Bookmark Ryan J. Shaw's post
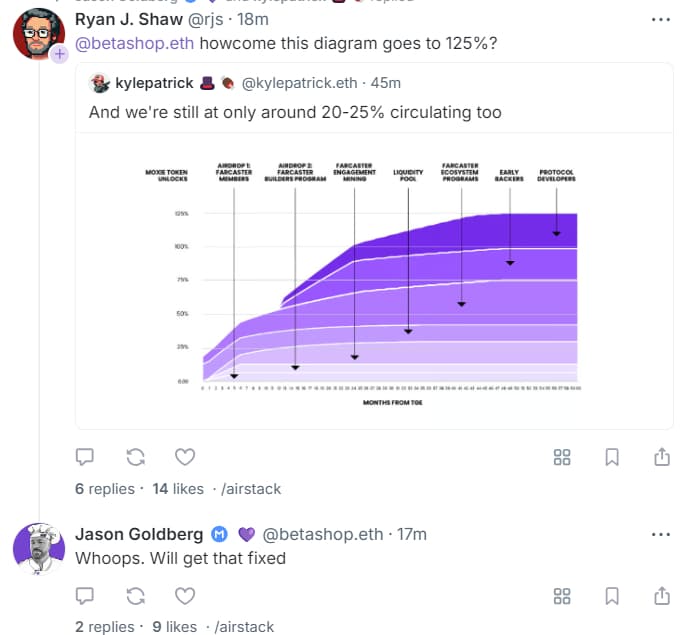The image size is (687, 635). 612,457
